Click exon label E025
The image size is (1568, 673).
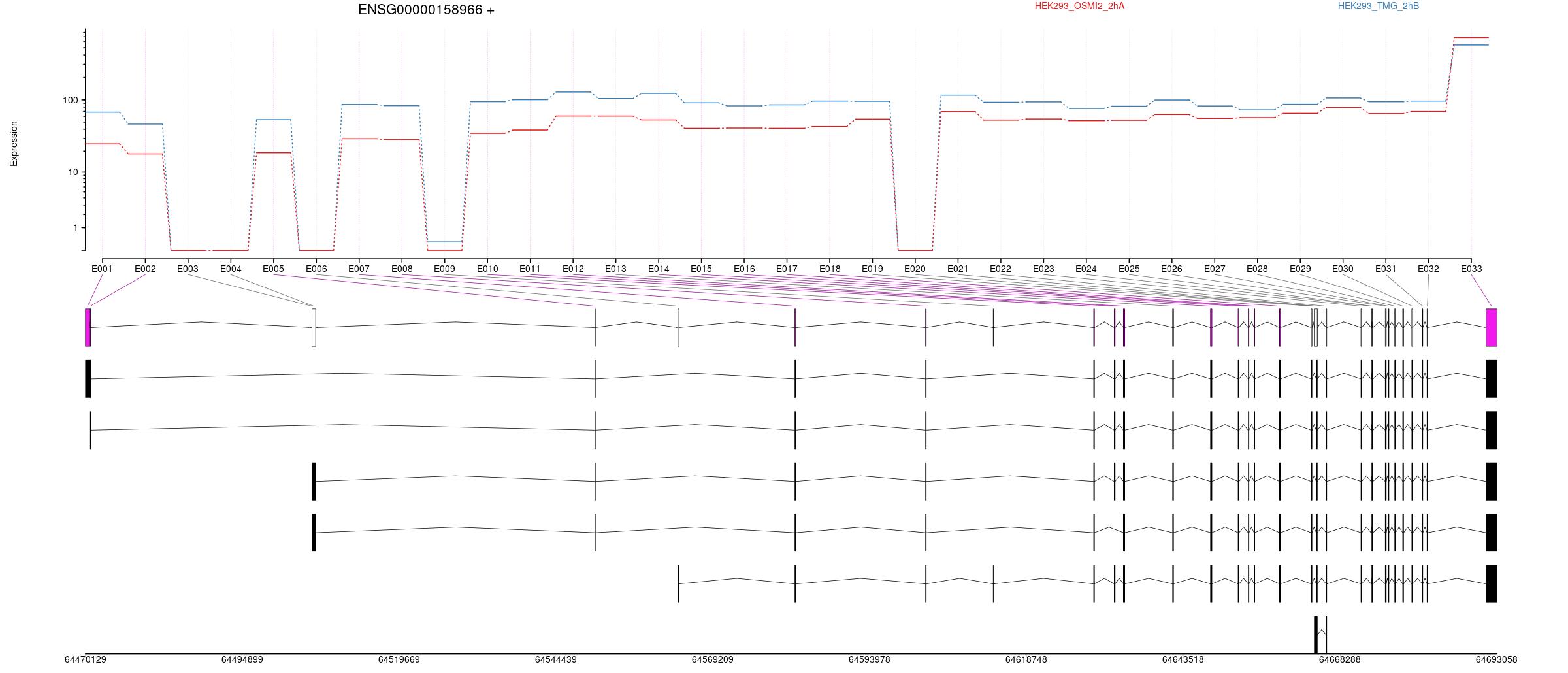1129,269
